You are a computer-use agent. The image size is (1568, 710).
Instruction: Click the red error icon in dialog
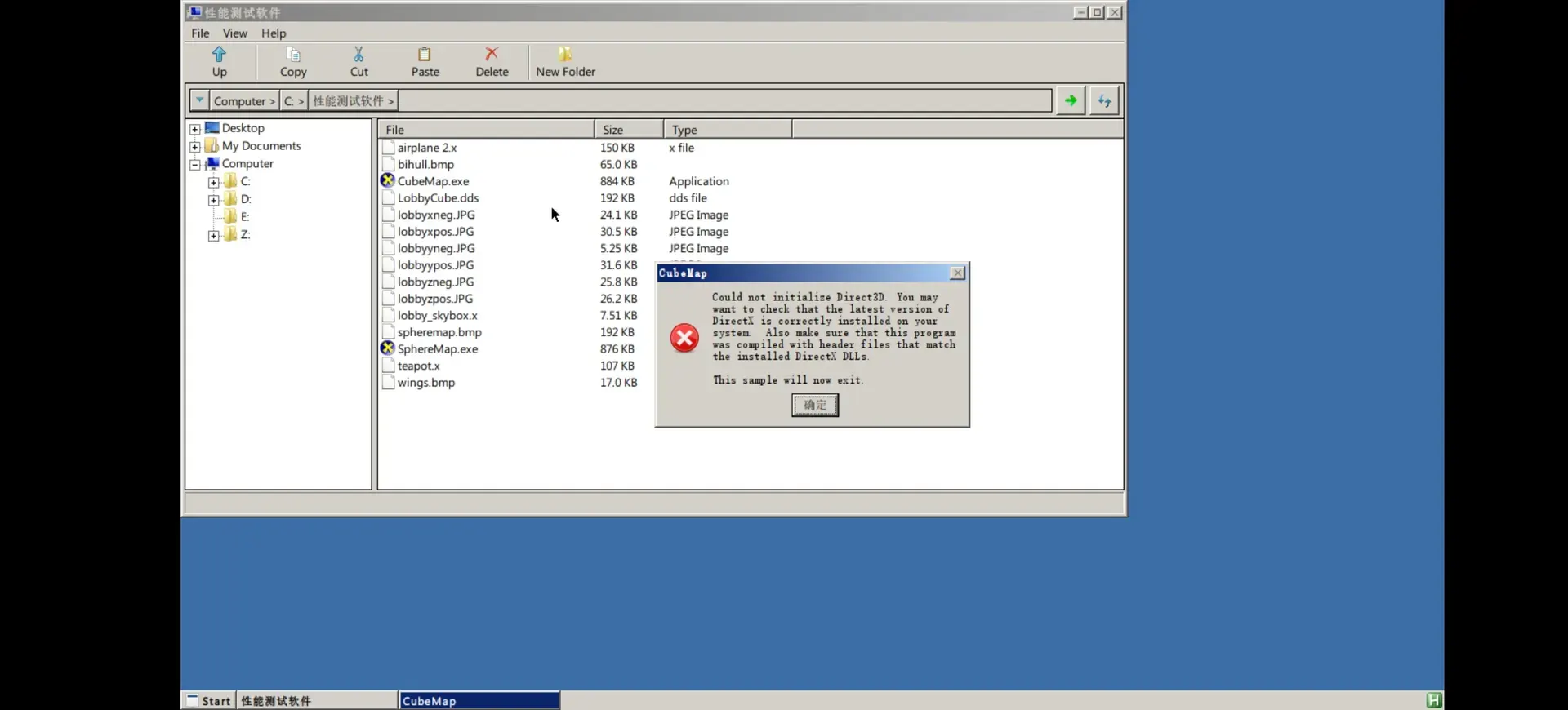pyautogui.click(x=684, y=337)
